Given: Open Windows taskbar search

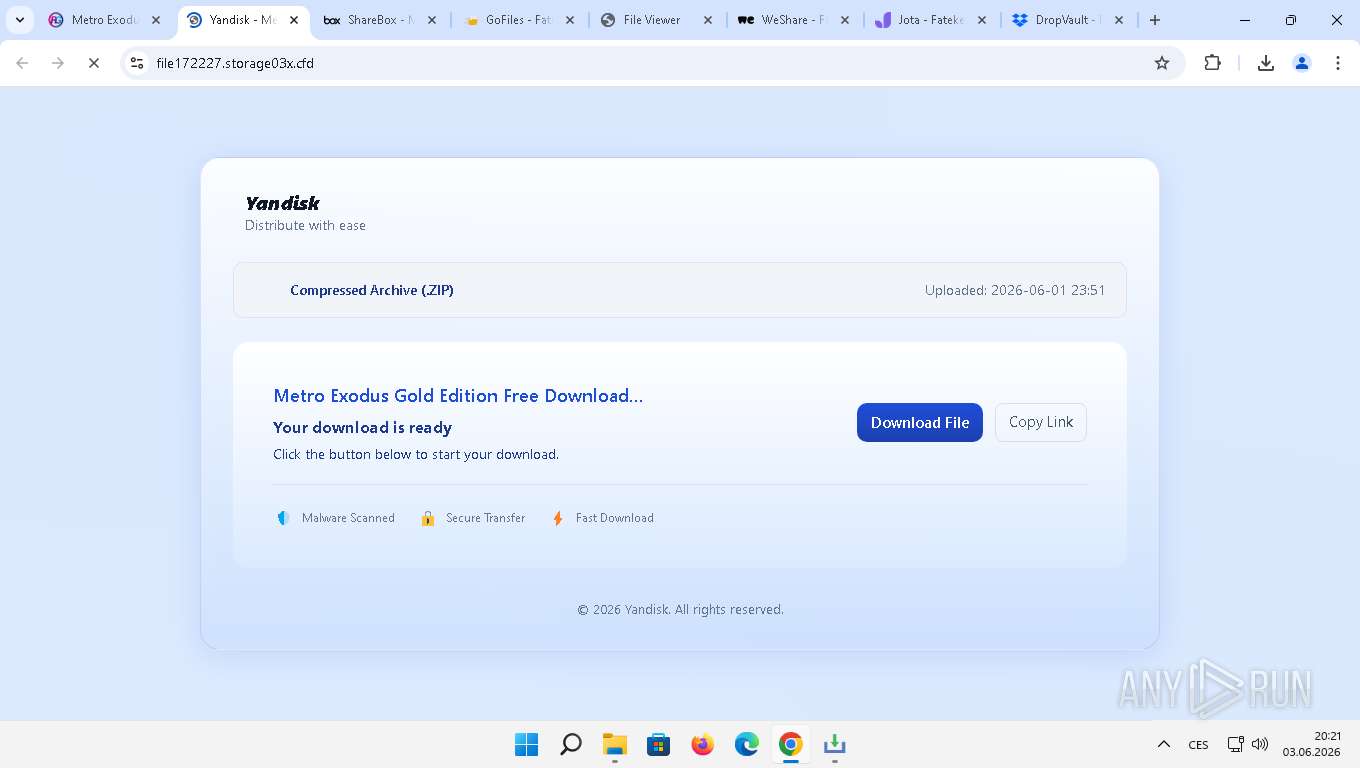Looking at the screenshot, I should pos(570,744).
